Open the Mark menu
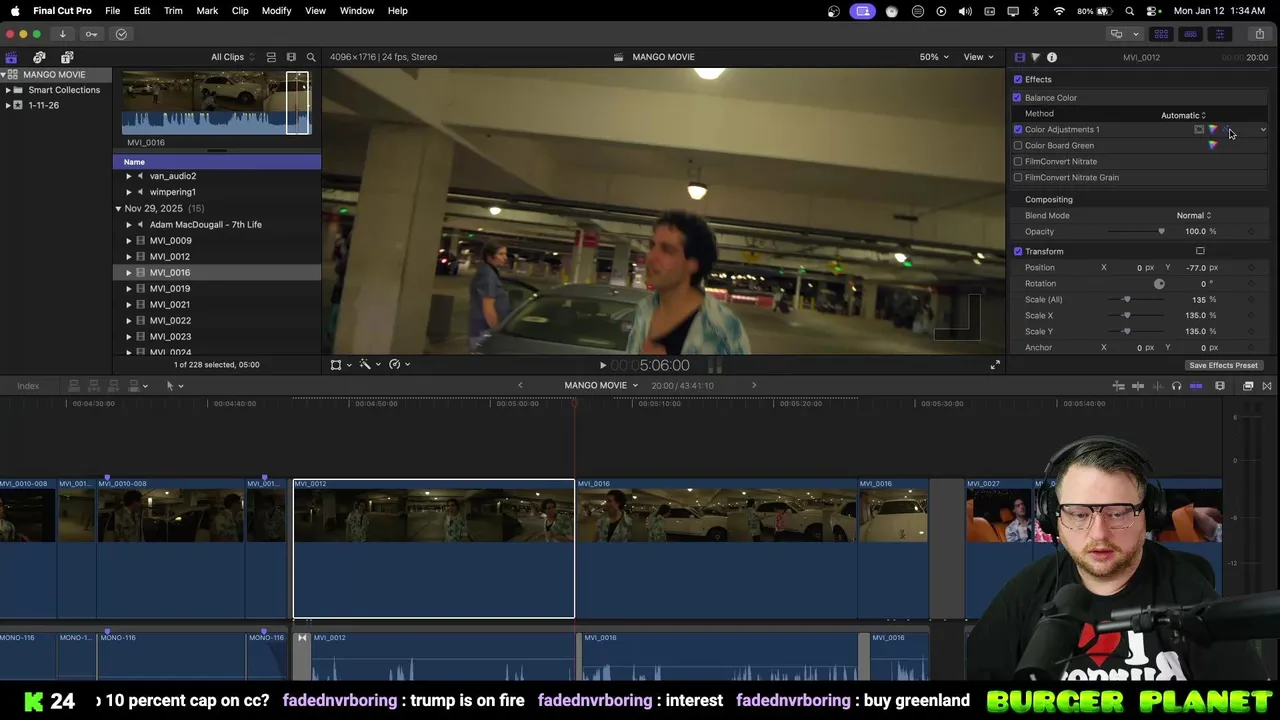Screen dimensions: 1280x720 (207, 11)
